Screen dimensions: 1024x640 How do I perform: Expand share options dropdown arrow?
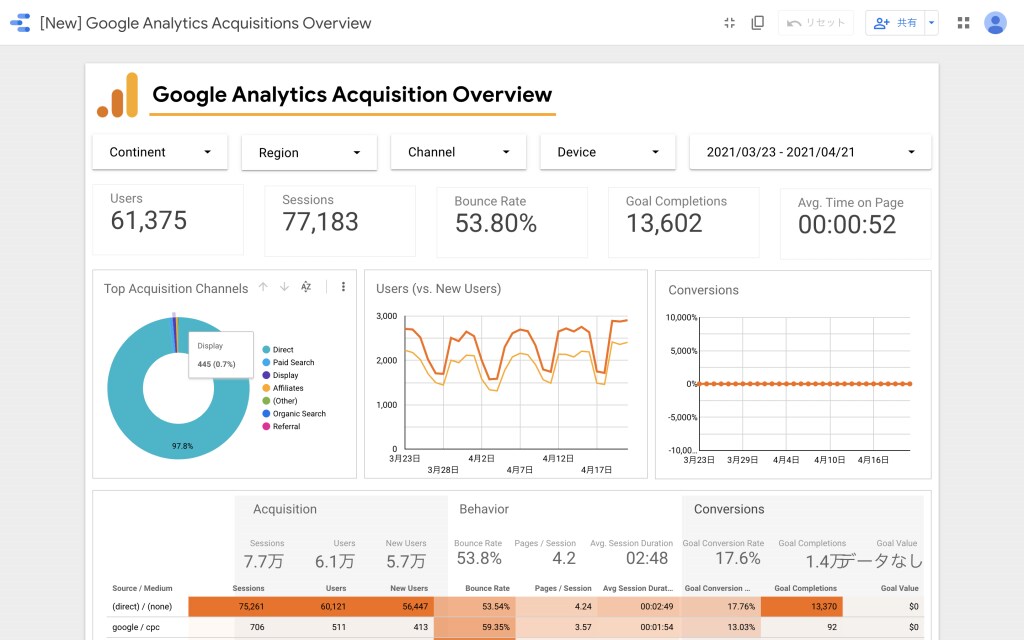(x=932, y=23)
